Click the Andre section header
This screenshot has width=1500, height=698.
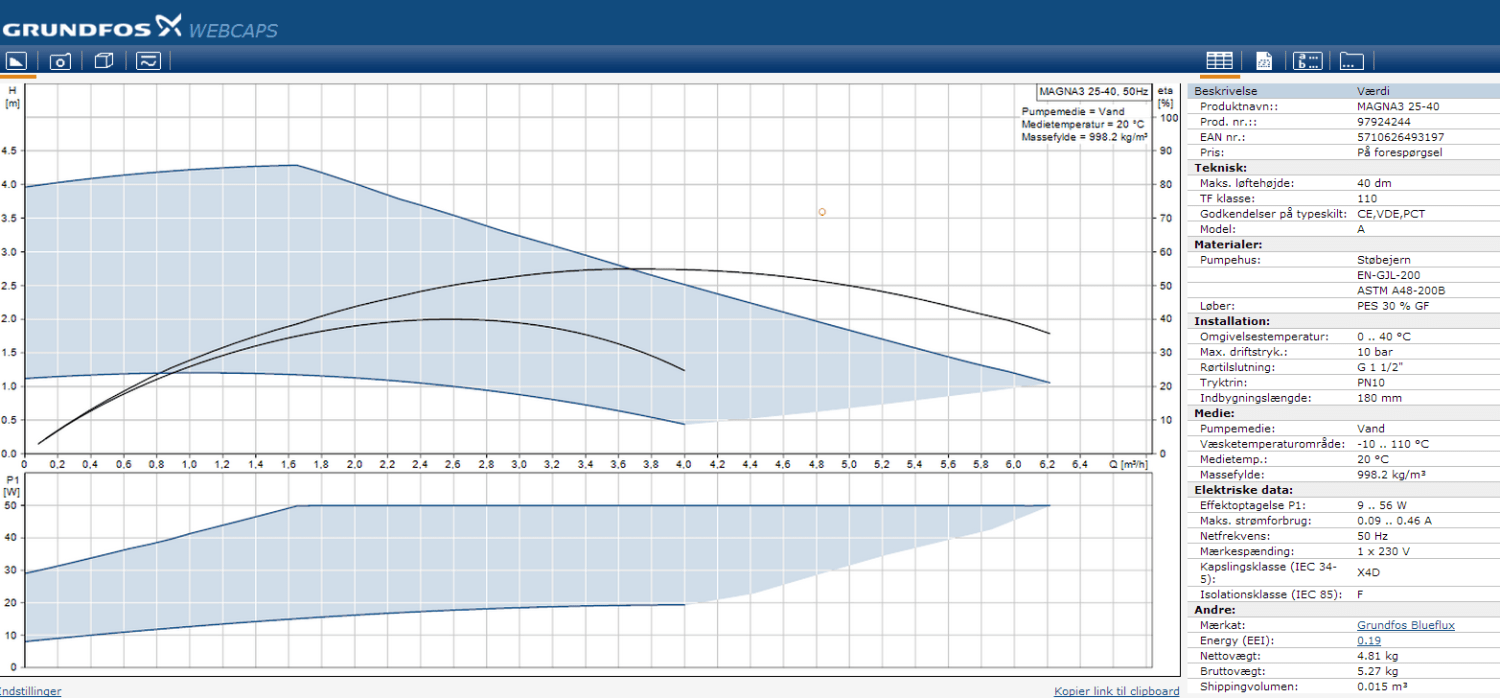1214,609
